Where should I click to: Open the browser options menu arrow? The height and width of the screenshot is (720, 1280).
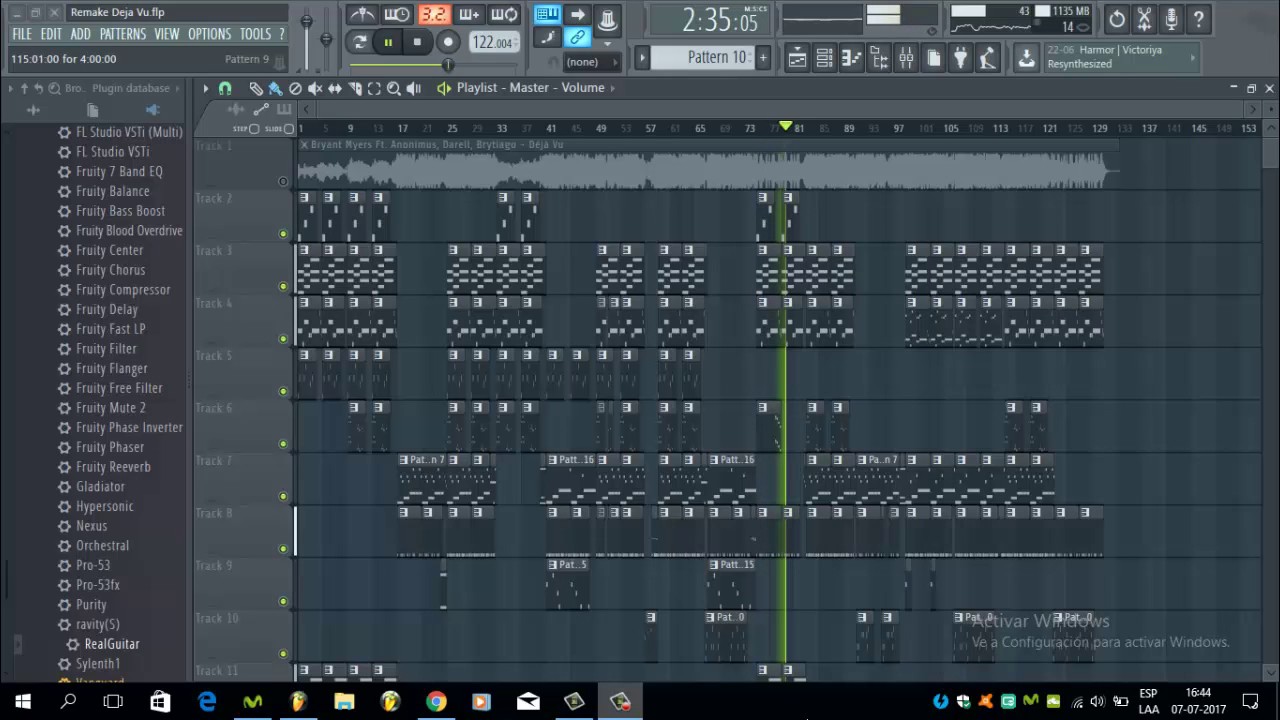pyautogui.click(x=11, y=88)
